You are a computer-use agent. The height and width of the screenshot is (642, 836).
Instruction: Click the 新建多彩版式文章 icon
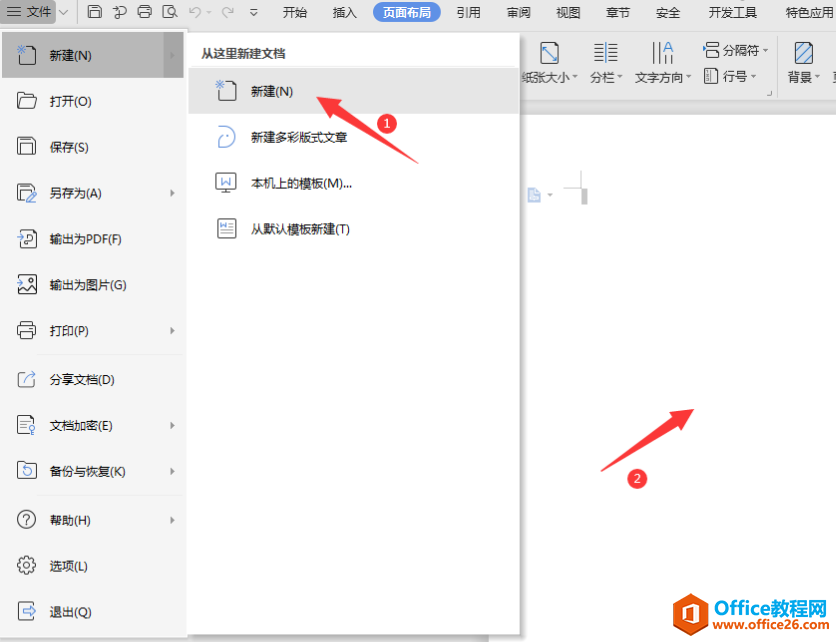tap(226, 137)
